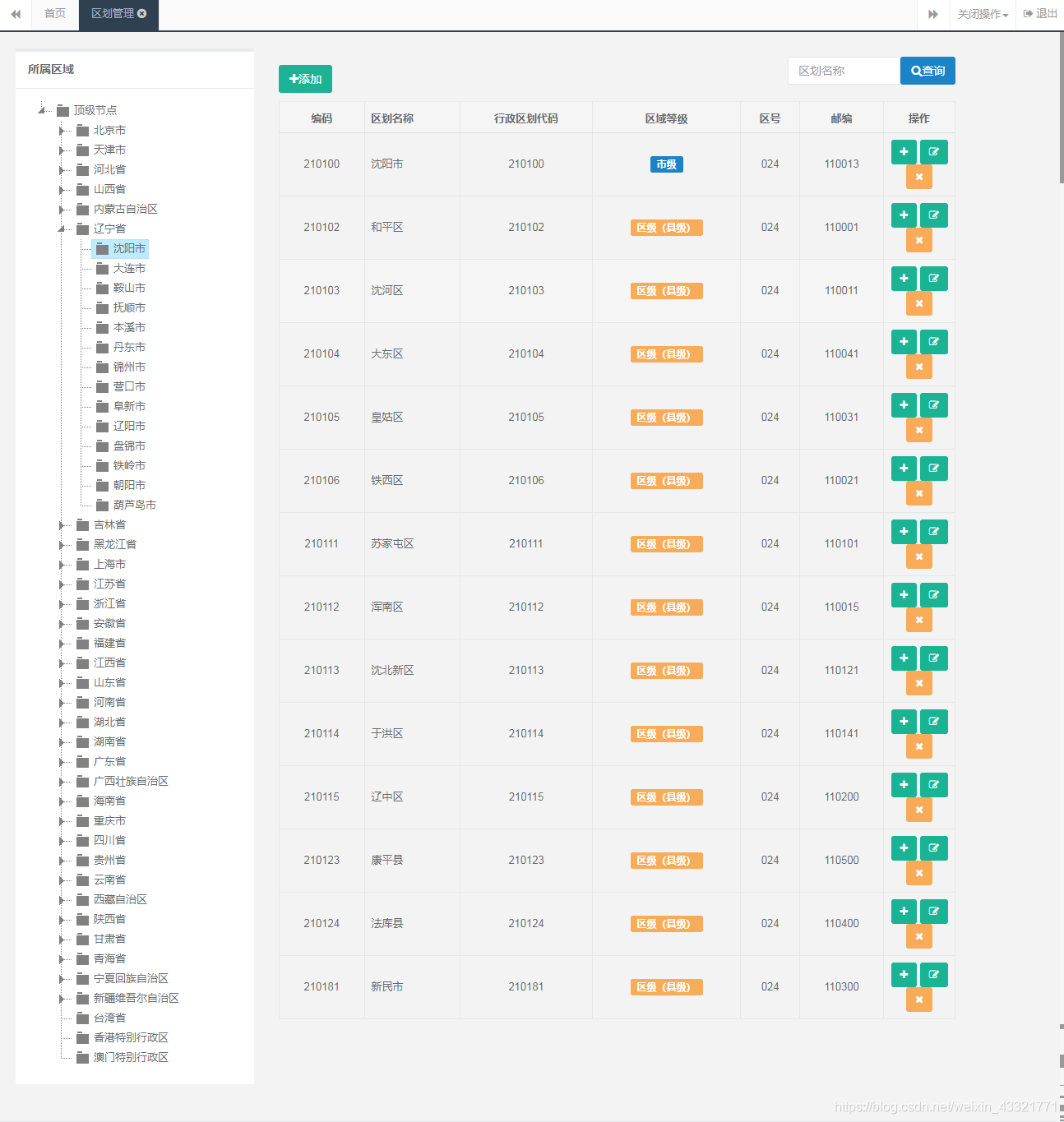Delete the 于洪区 entry
The width and height of the screenshot is (1064, 1122).
click(x=919, y=746)
